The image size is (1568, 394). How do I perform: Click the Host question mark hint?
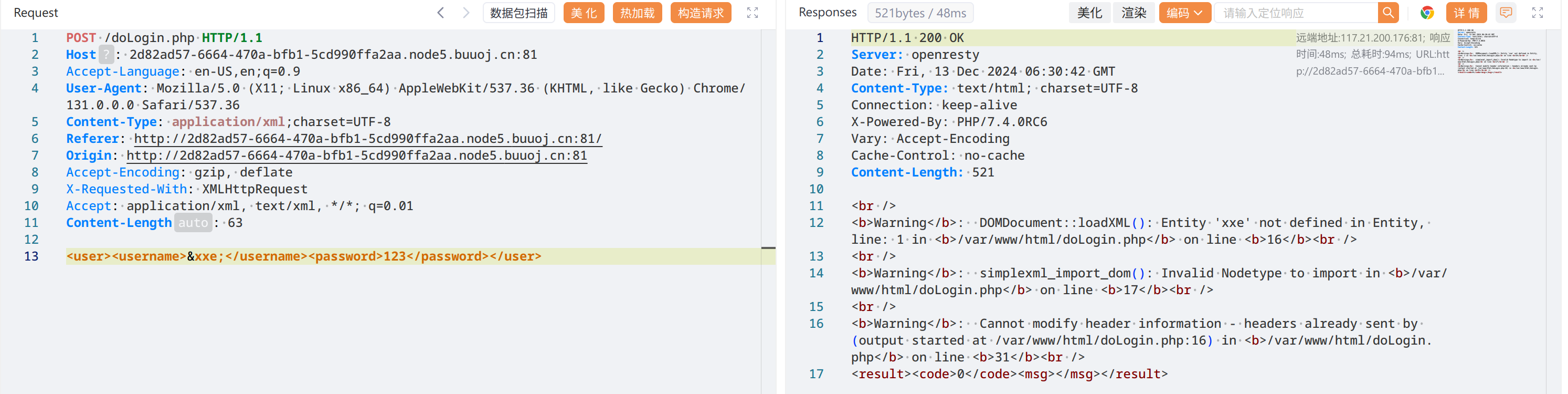[x=106, y=55]
